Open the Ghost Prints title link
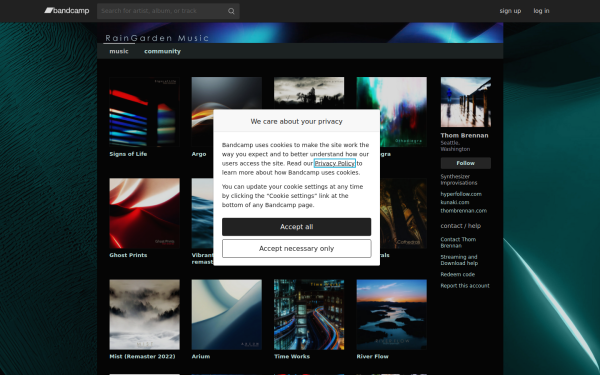This screenshot has height=375, width=600. click(x=128, y=255)
